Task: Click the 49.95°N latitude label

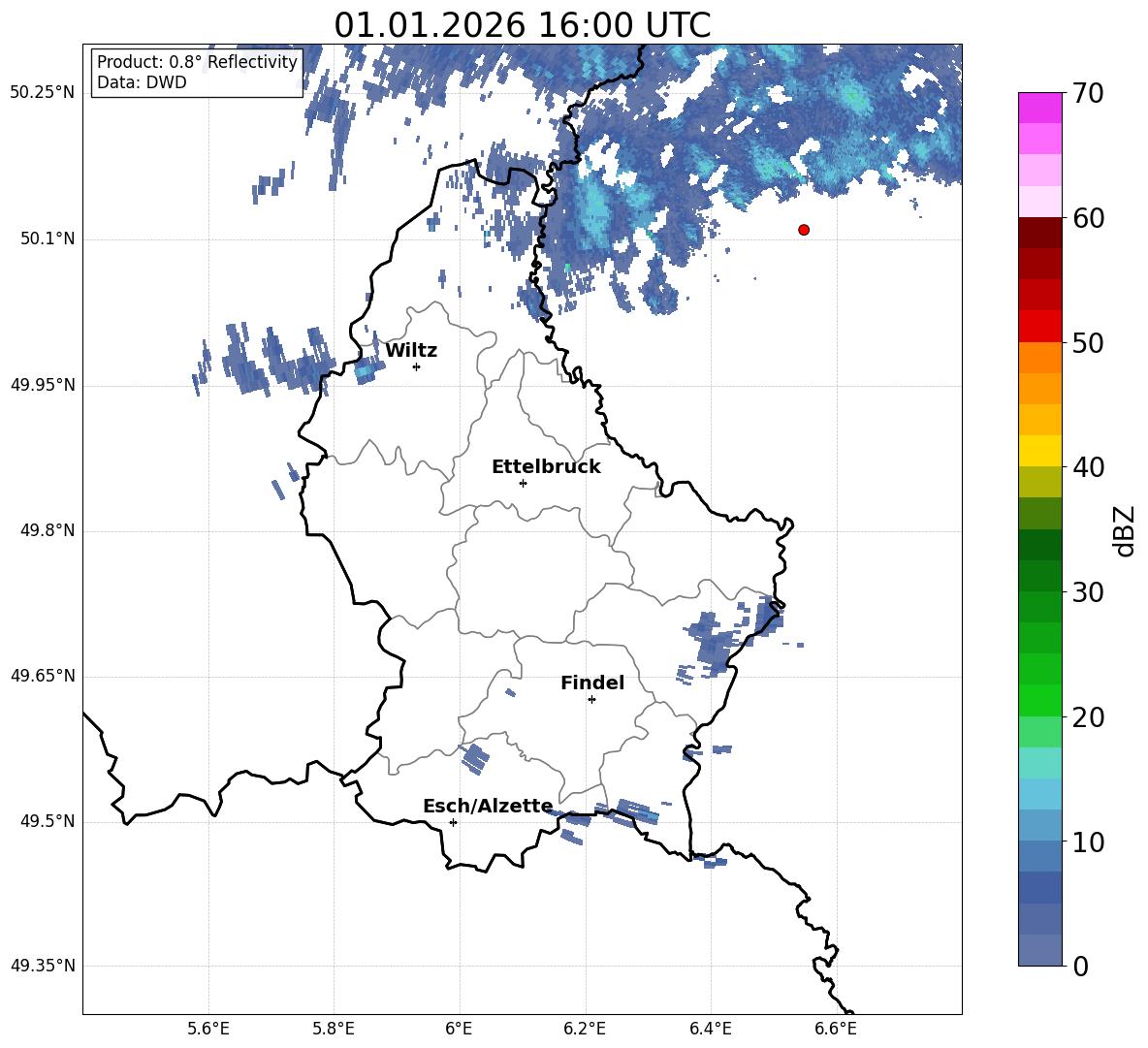Action: pos(43,385)
